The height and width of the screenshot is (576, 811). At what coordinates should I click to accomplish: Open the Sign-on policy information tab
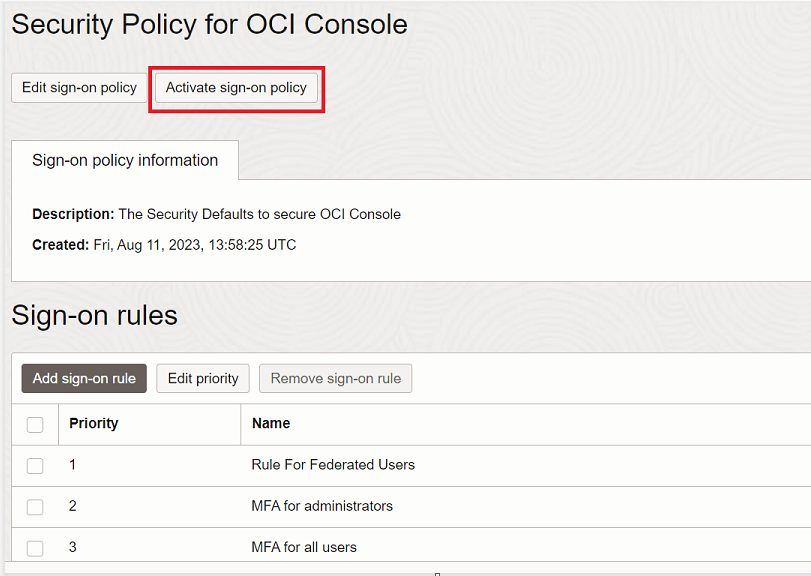point(125,160)
